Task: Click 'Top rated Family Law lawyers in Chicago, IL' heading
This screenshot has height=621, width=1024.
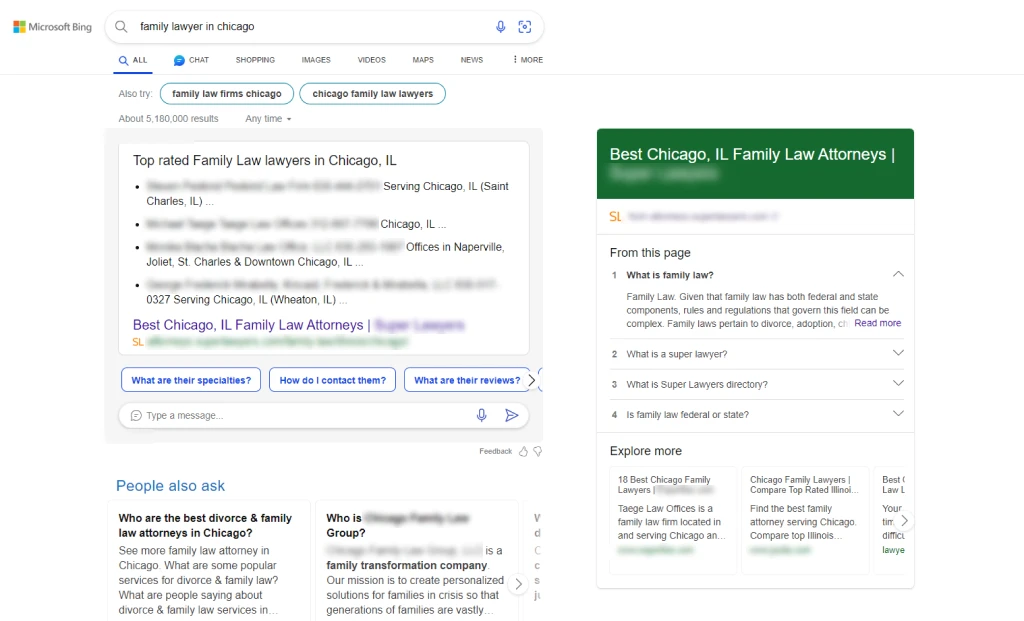Action: click(x=264, y=161)
